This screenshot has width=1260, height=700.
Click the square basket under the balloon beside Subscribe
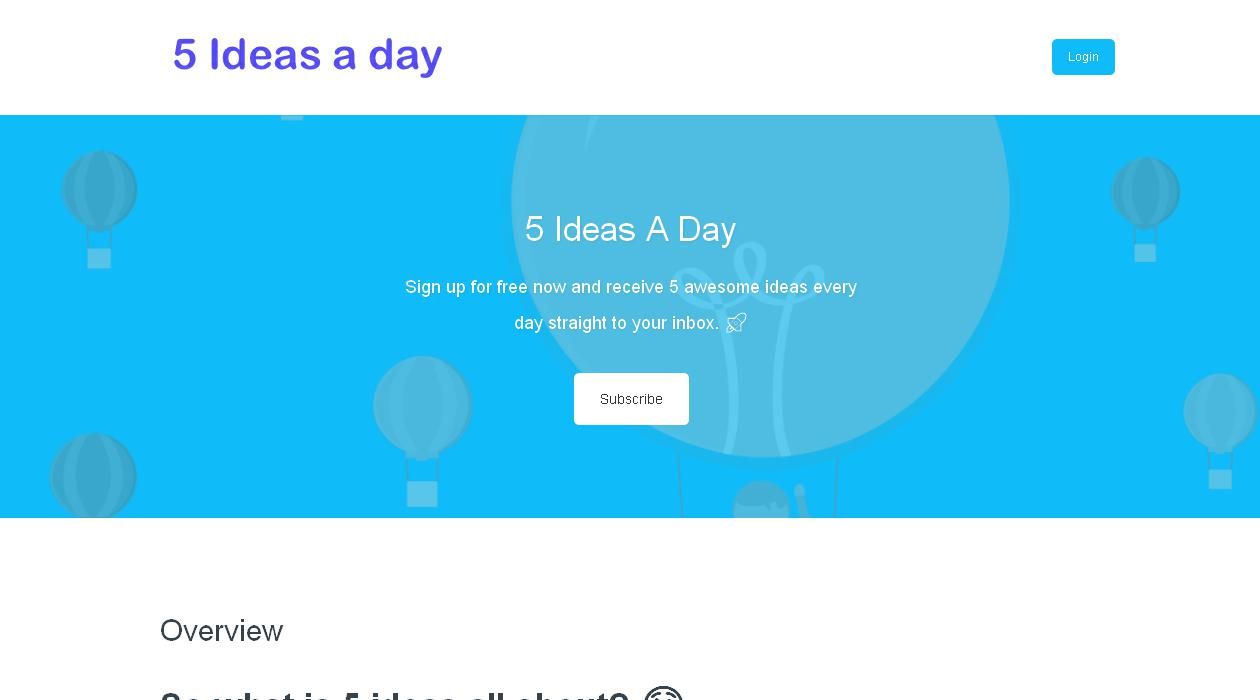422,493
